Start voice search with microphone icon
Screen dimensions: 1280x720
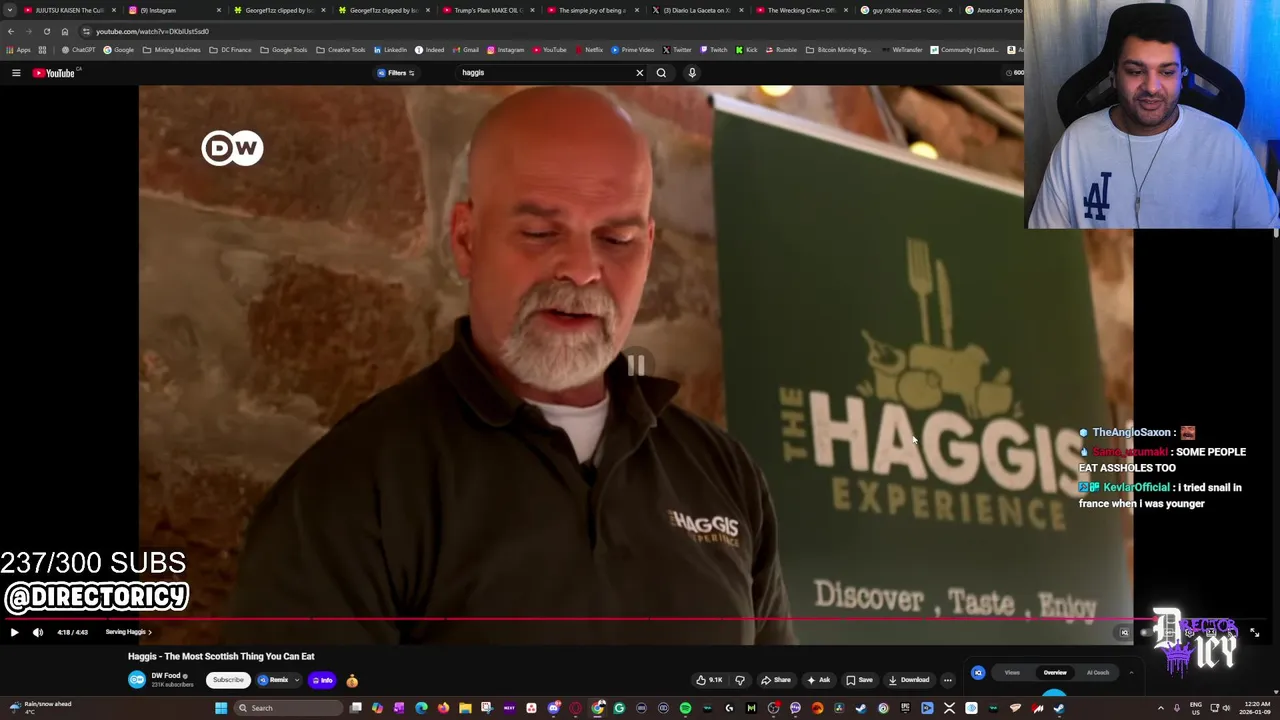tap(692, 73)
